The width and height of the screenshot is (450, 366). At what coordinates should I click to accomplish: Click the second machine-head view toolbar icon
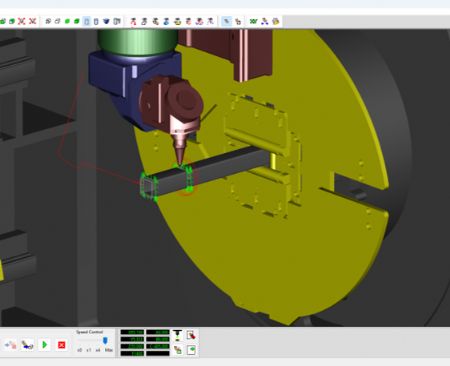[144, 21]
